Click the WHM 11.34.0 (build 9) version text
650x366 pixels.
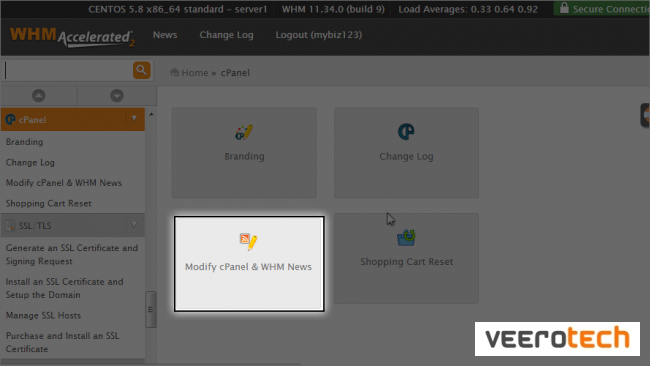click(x=333, y=9)
